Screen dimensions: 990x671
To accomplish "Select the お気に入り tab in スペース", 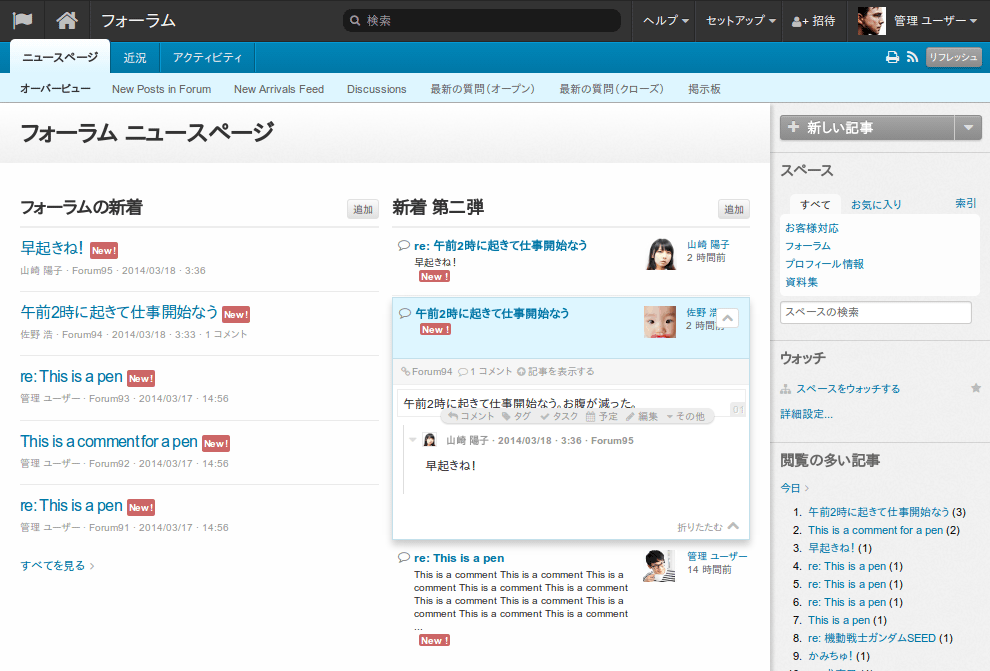I will pos(876,204).
